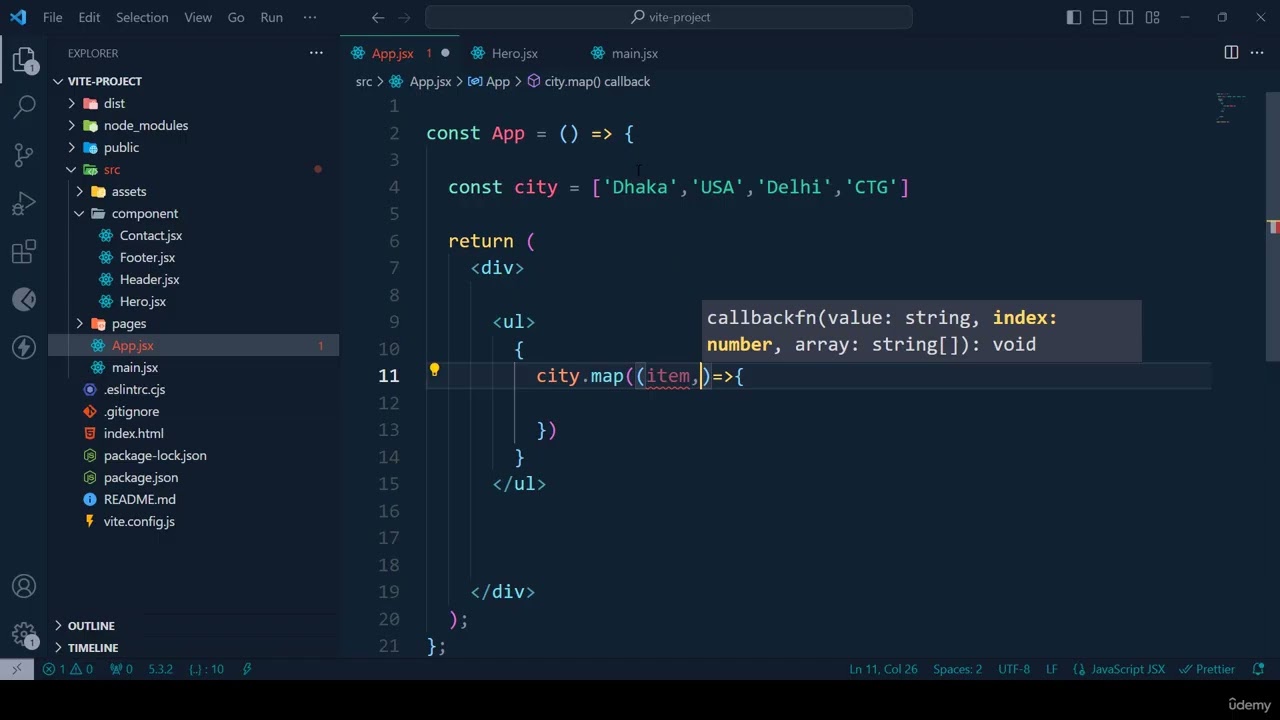Screen dimensions: 1280x720
Task: Expand the dist folder
Action: [71, 103]
